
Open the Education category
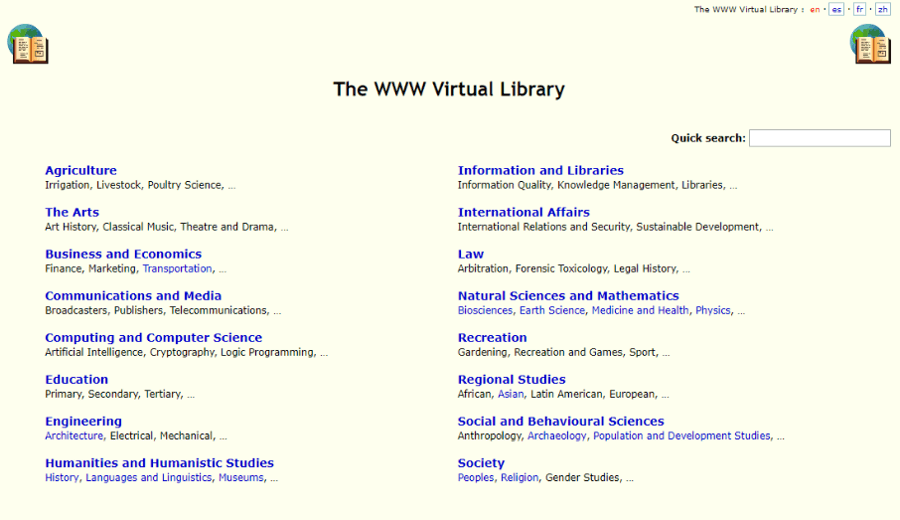click(76, 380)
